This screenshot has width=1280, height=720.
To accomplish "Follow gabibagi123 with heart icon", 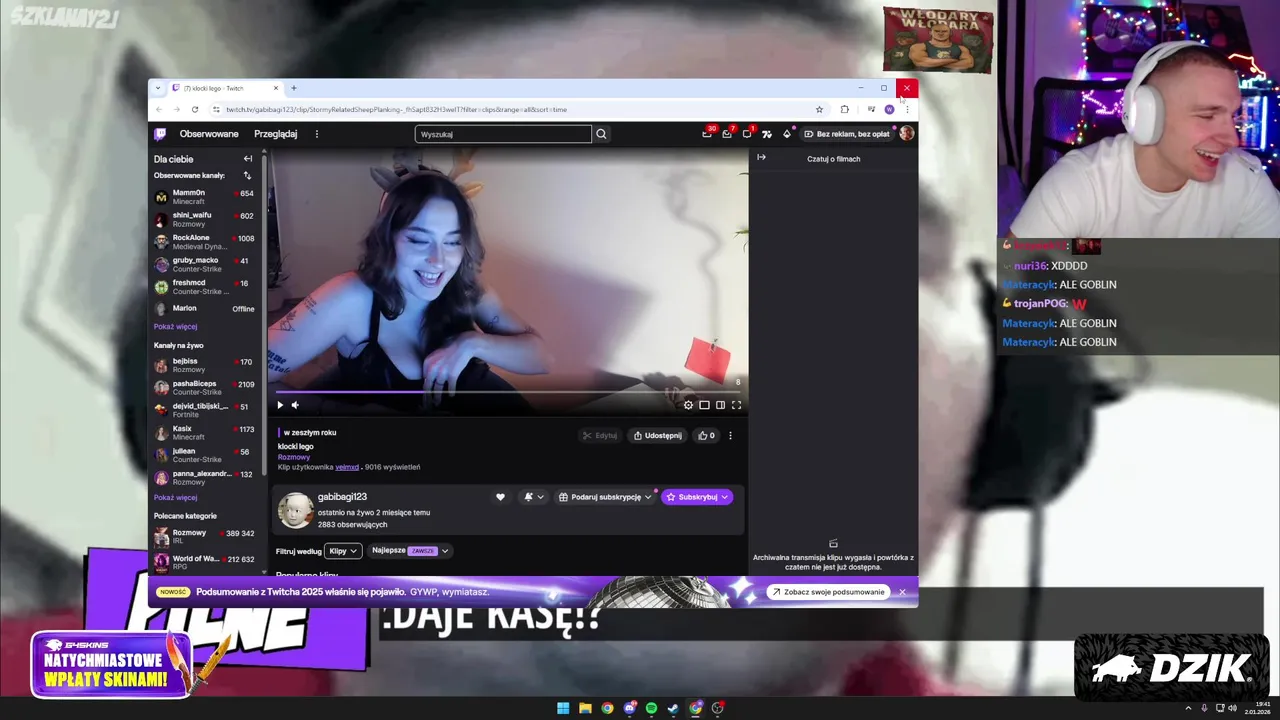I will coord(500,497).
